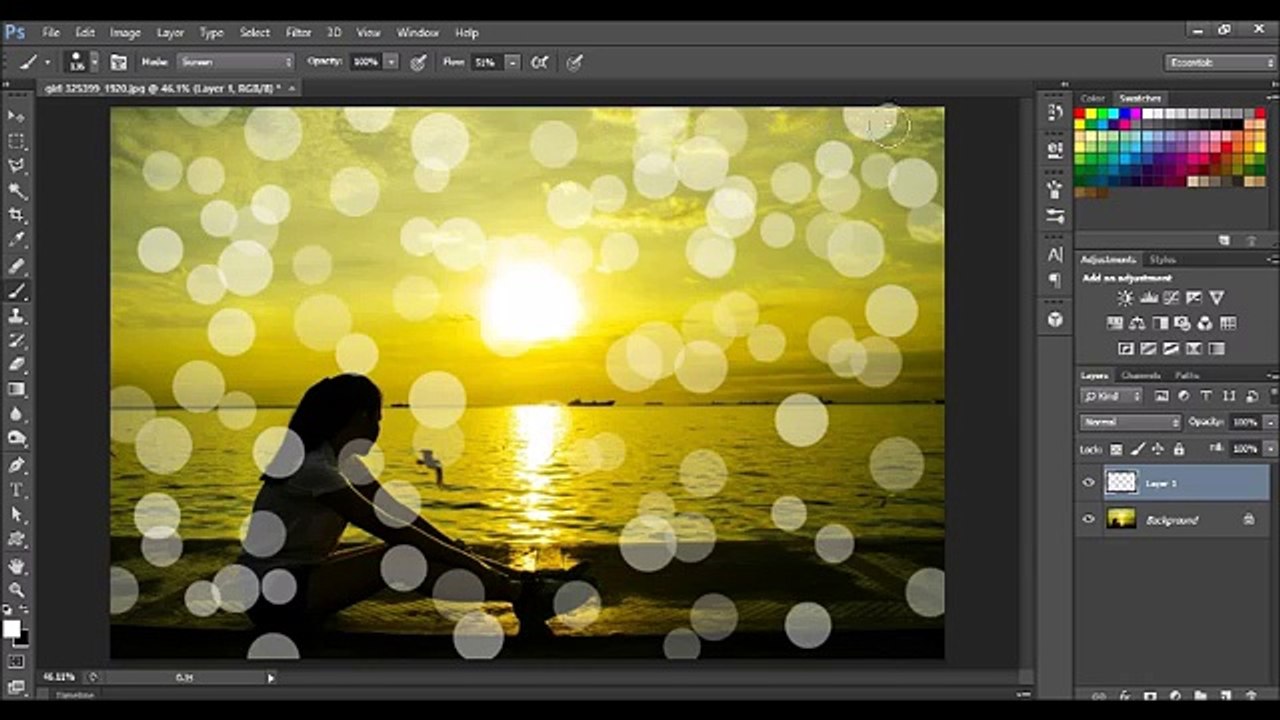
Task: Switch to the Channels tab
Action: point(1140,375)
